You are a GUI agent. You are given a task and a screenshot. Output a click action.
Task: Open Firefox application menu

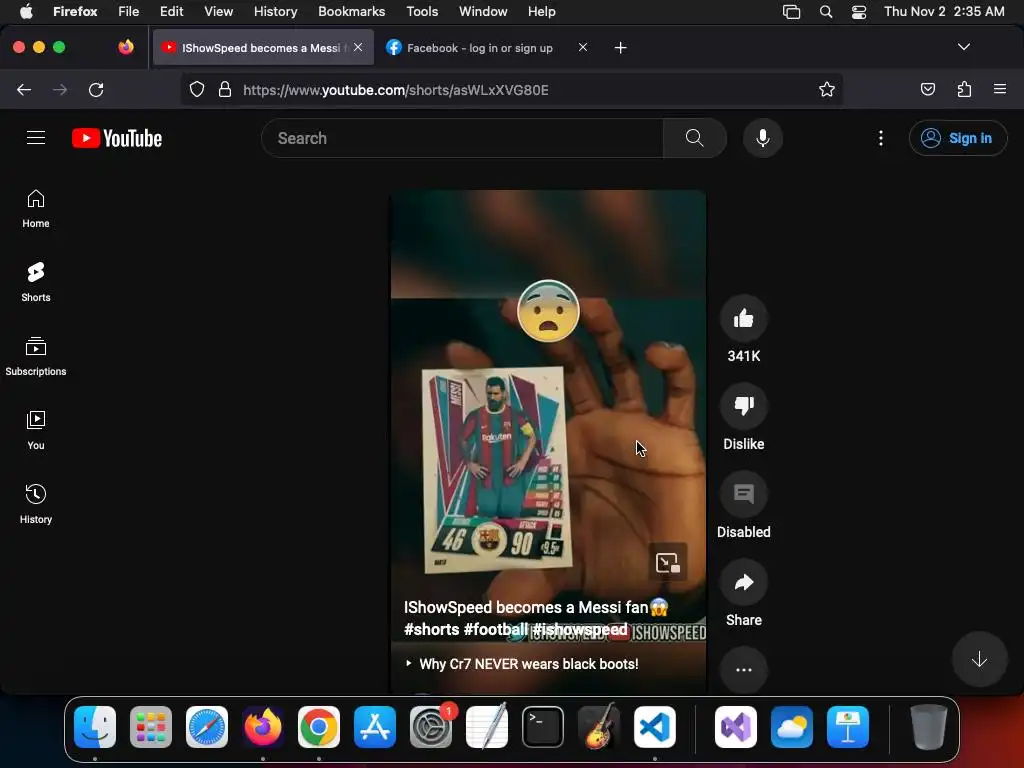(x=1000, y=89)
